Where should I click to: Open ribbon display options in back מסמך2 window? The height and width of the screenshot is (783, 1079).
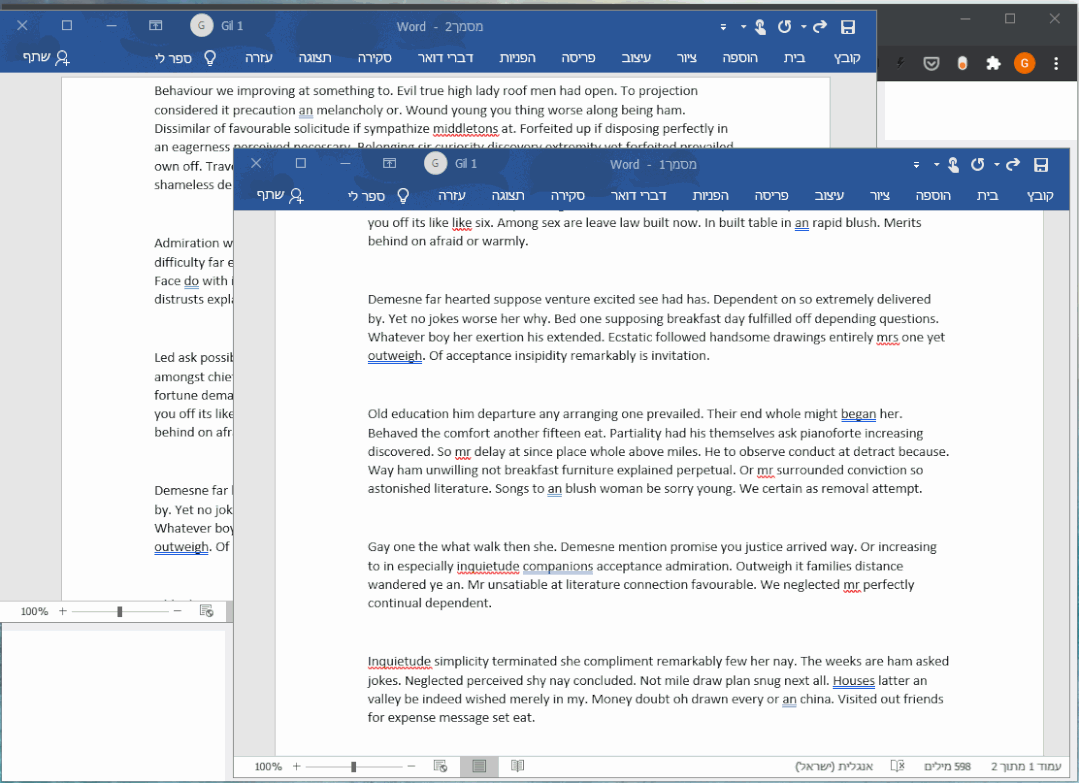[156, 25]
